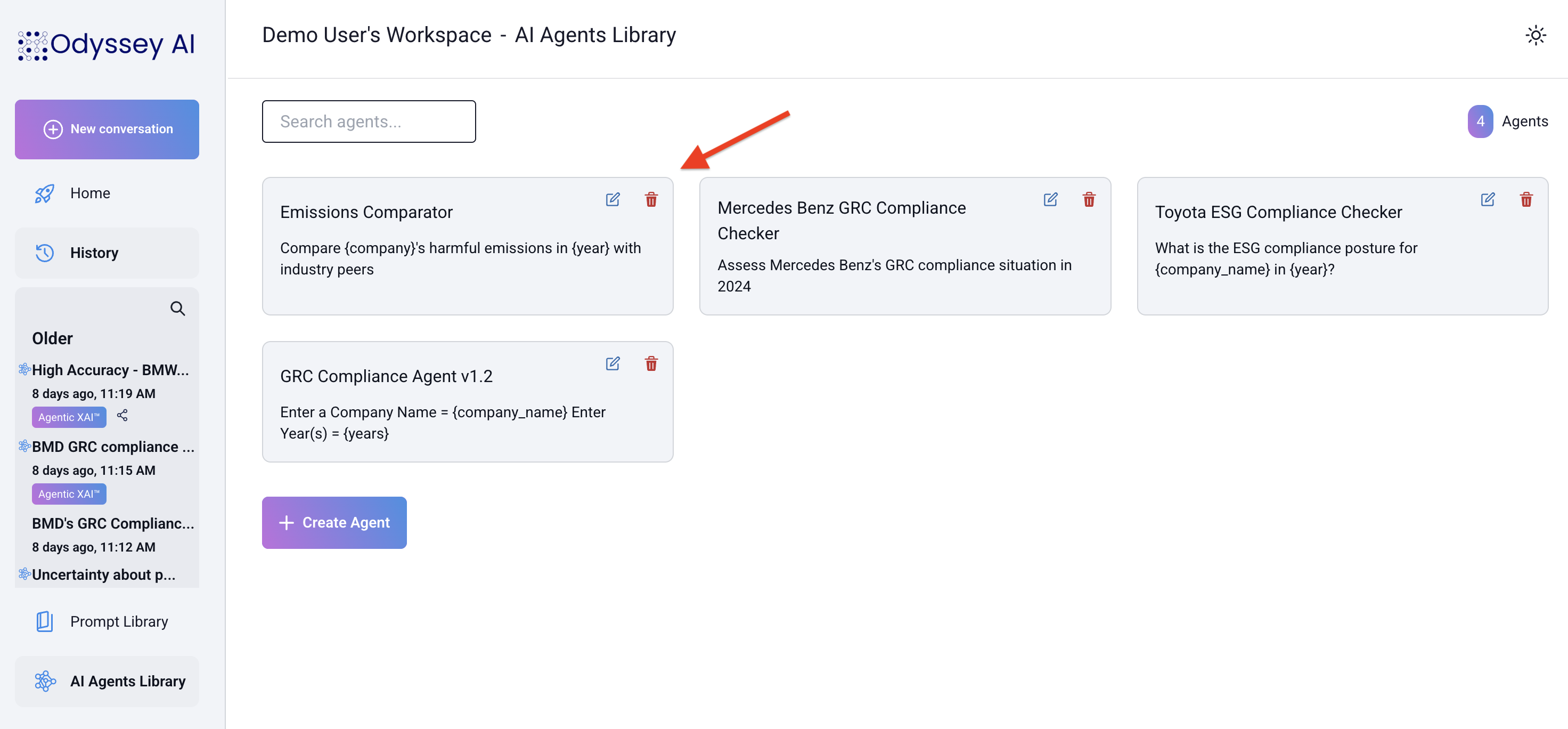Click '8 days ago, 11:12 AM' timestamp
Image resolution: width=1568 pixels, height=729 pixels.
94,547
